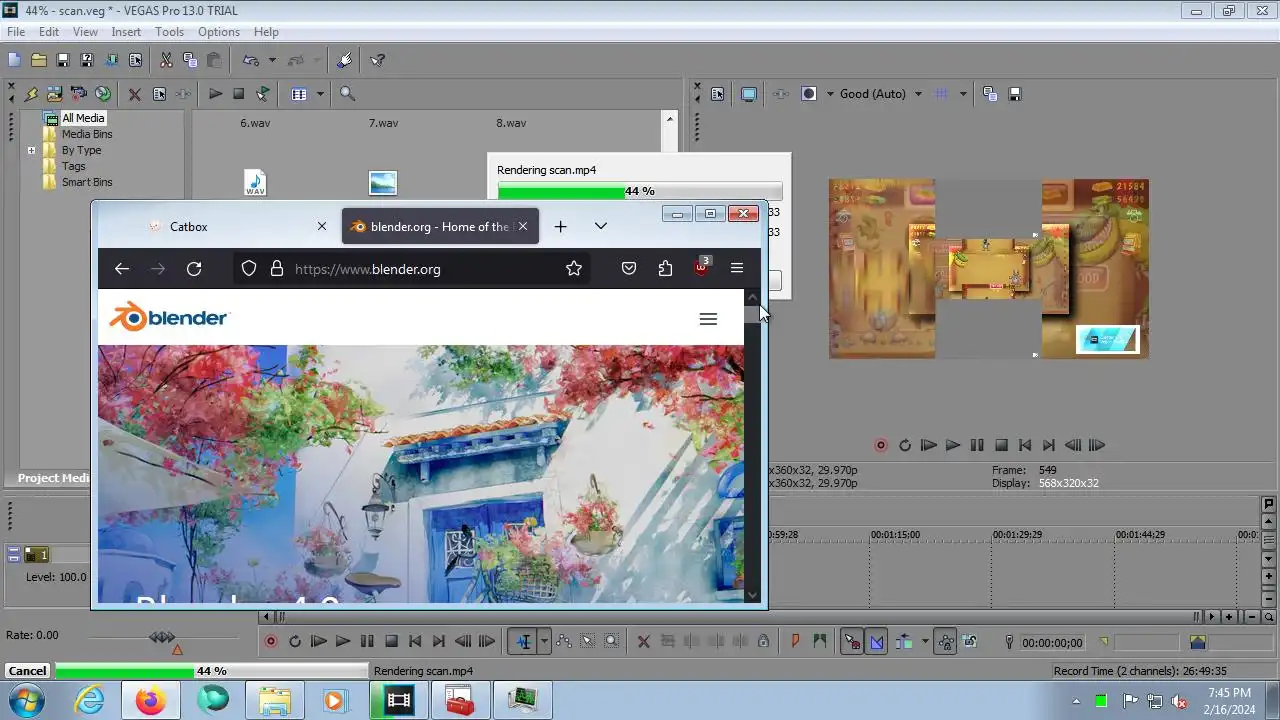Click red X remove media icon
Image resolution: width=1280 pixels, height=720 pixels.
tap(135, 94)
